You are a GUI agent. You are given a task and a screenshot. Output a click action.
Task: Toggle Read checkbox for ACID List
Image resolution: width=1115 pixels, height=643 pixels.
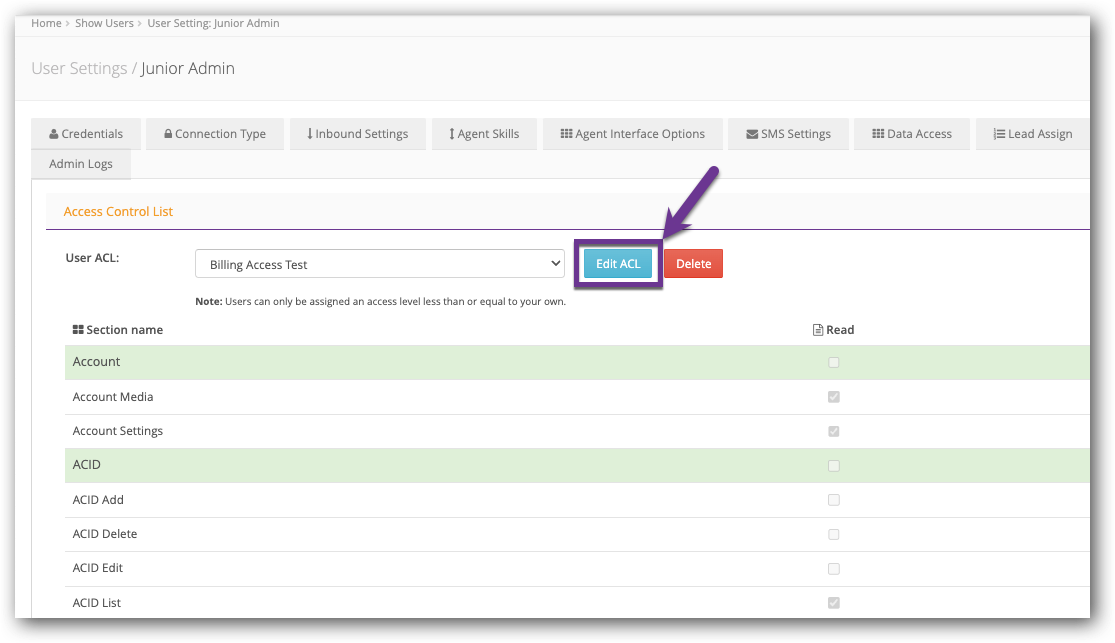834,603
